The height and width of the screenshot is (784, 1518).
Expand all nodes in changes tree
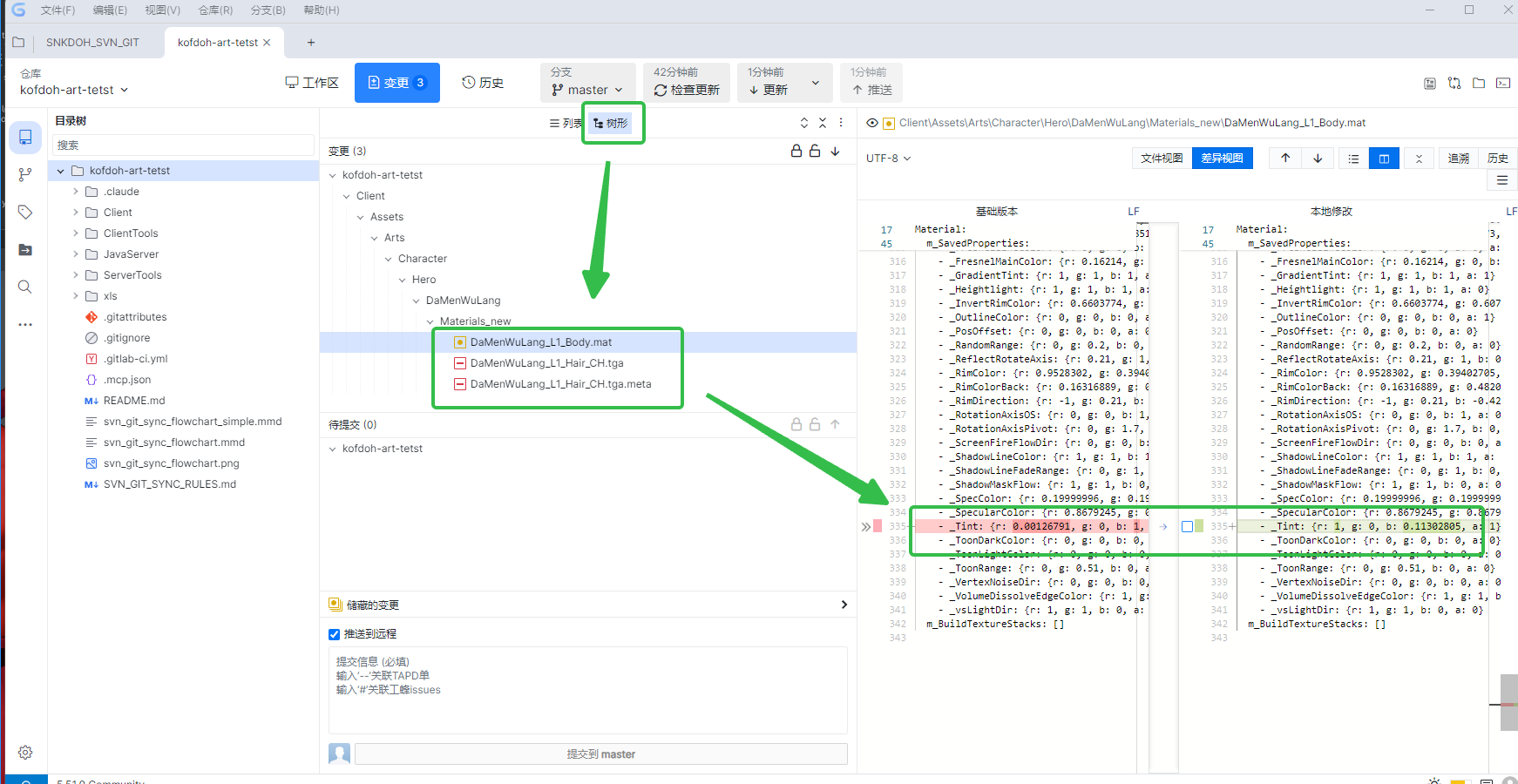point(804,123)
